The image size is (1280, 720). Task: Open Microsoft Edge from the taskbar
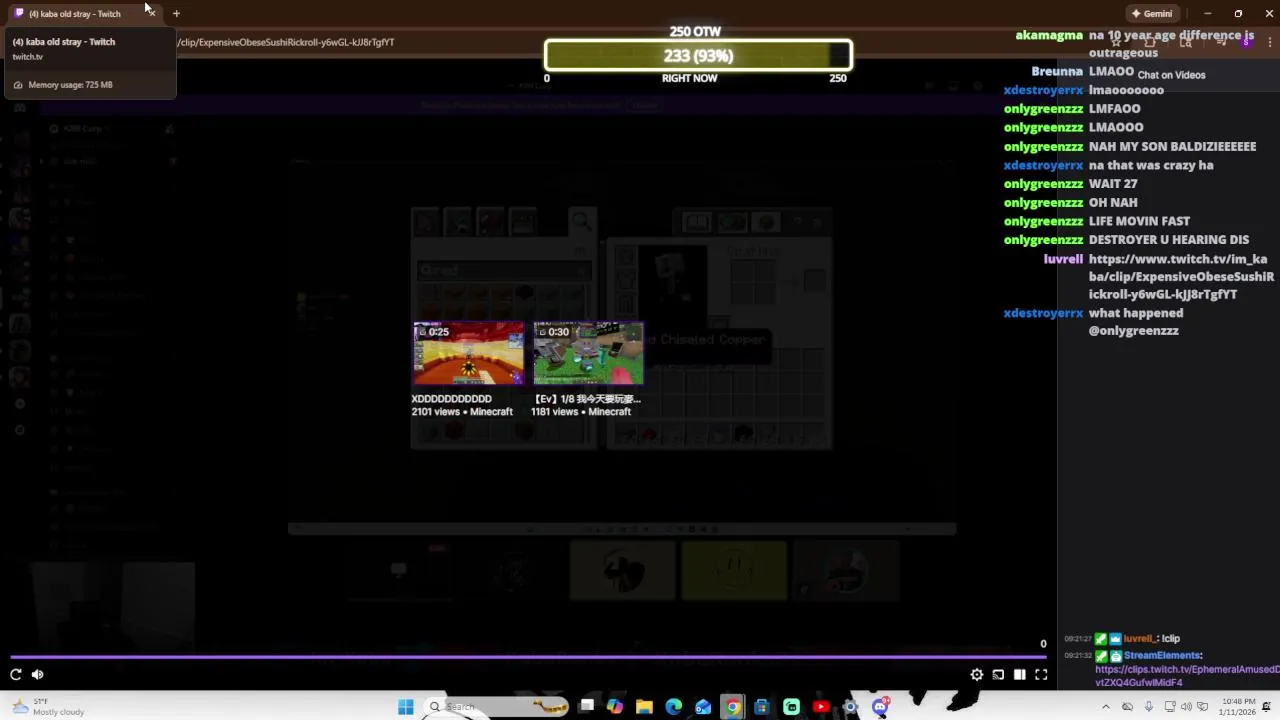point(674,707)
